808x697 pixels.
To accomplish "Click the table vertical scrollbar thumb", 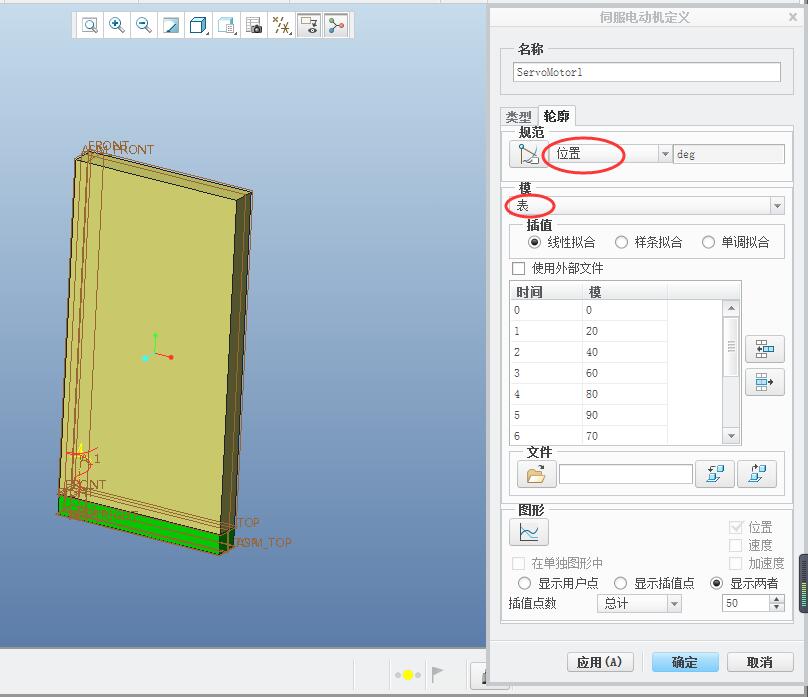I will (x=731, y=346).
